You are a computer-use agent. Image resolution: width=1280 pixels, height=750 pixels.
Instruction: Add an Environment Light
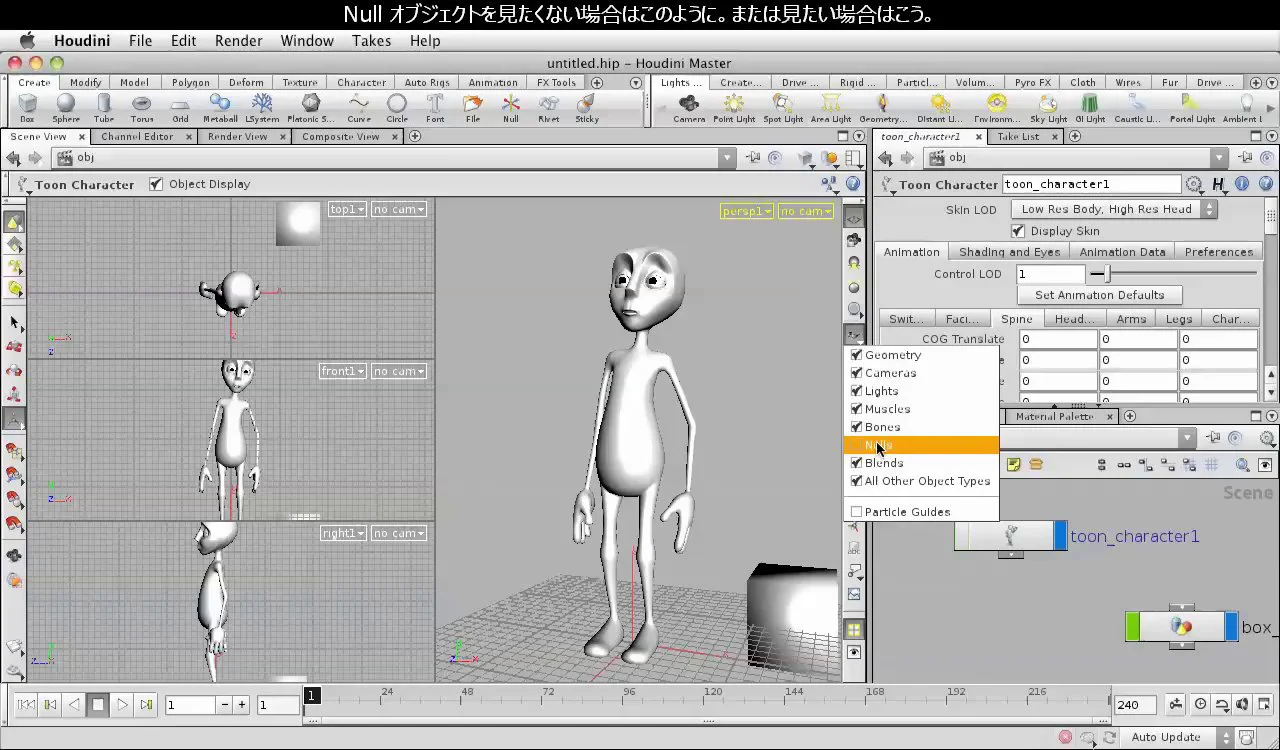click(x=997, y=108)
